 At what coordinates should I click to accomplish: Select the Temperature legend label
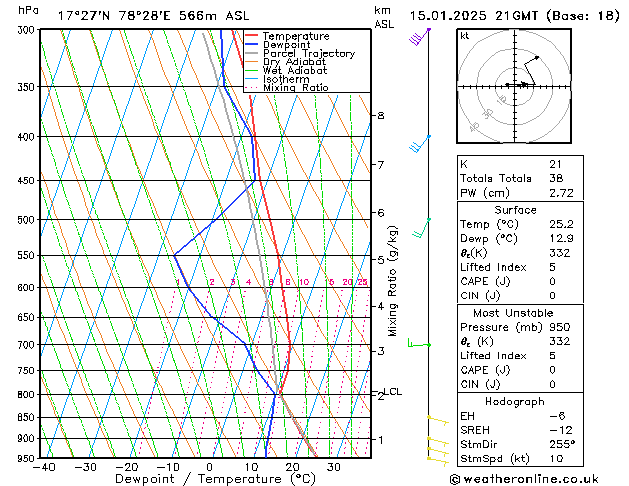click(x=296, y=36)
